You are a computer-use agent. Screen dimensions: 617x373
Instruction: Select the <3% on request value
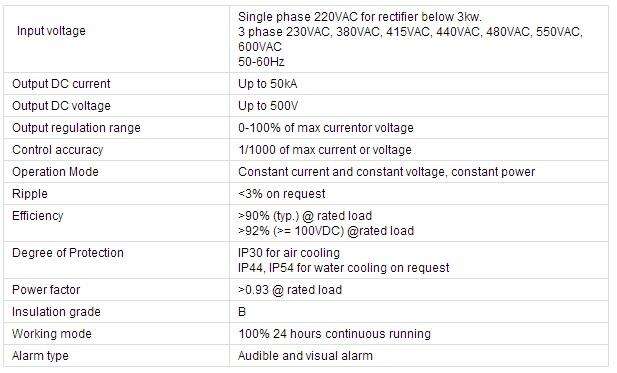282,194
